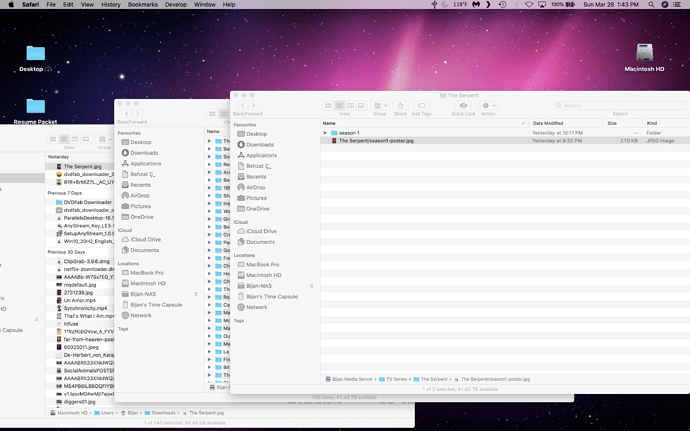Click Add Tags icon in The Serpent toolbar
Screen dimensions: 690x431
pos(422,106)
